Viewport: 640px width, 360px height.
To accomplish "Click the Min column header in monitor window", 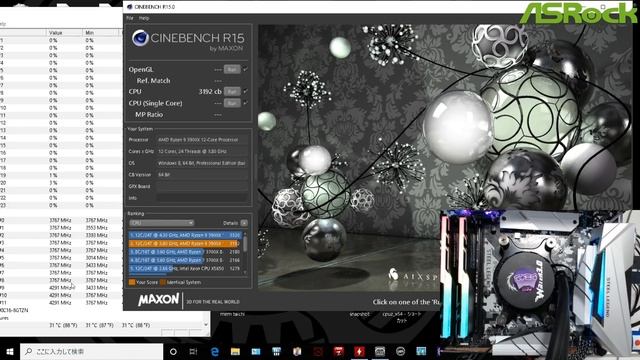I will (x=89, y=33).
